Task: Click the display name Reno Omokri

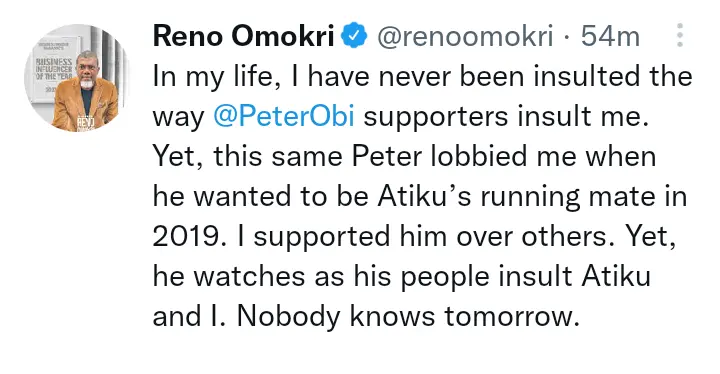Action: [244, 36]
